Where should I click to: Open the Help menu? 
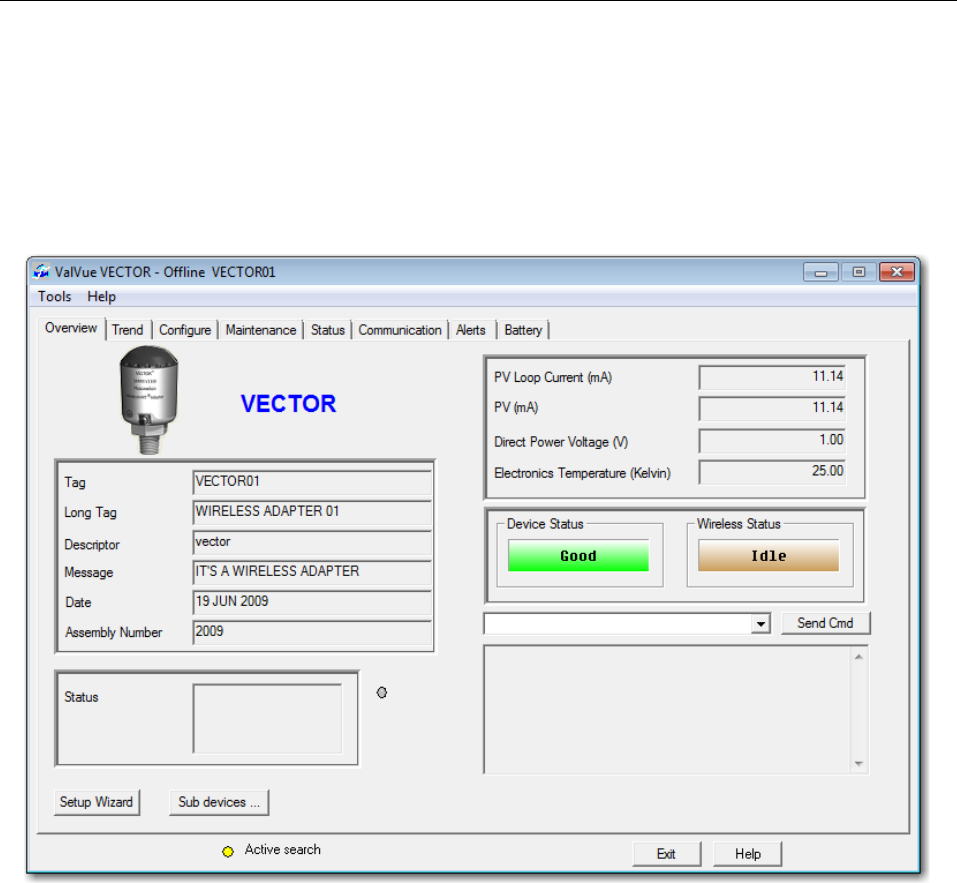[x=101, y=297]
